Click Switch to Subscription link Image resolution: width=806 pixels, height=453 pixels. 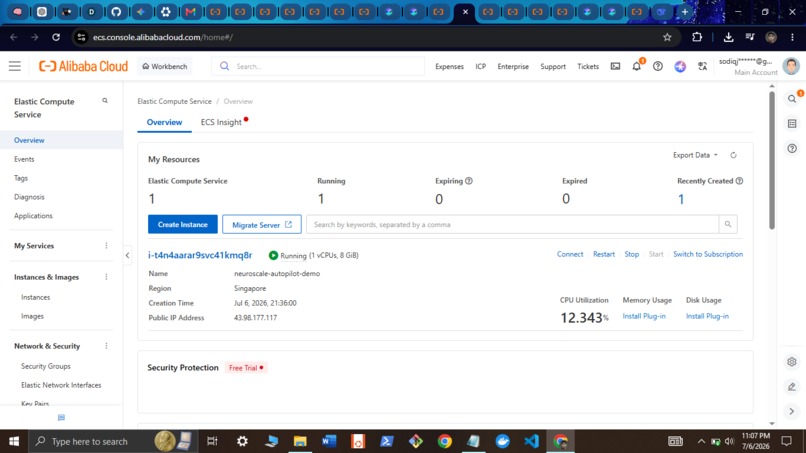coord(708,254)
